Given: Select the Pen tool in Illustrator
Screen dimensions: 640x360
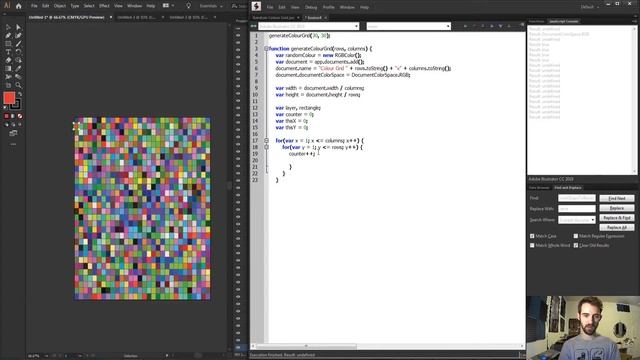Looking at the screenshot, I should pos(8,36).
